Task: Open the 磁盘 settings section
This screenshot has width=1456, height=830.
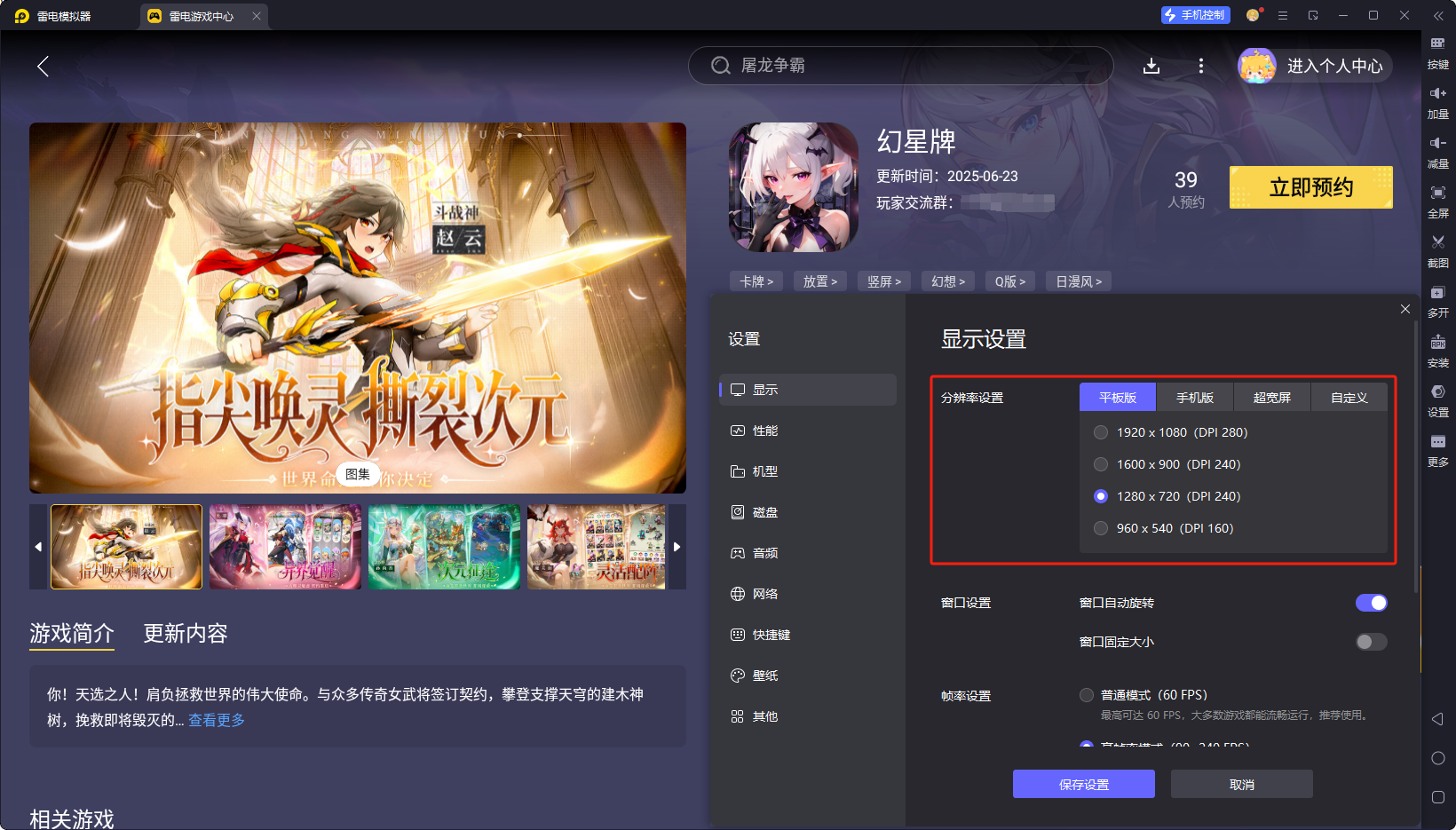Action: tap(808, 512)
